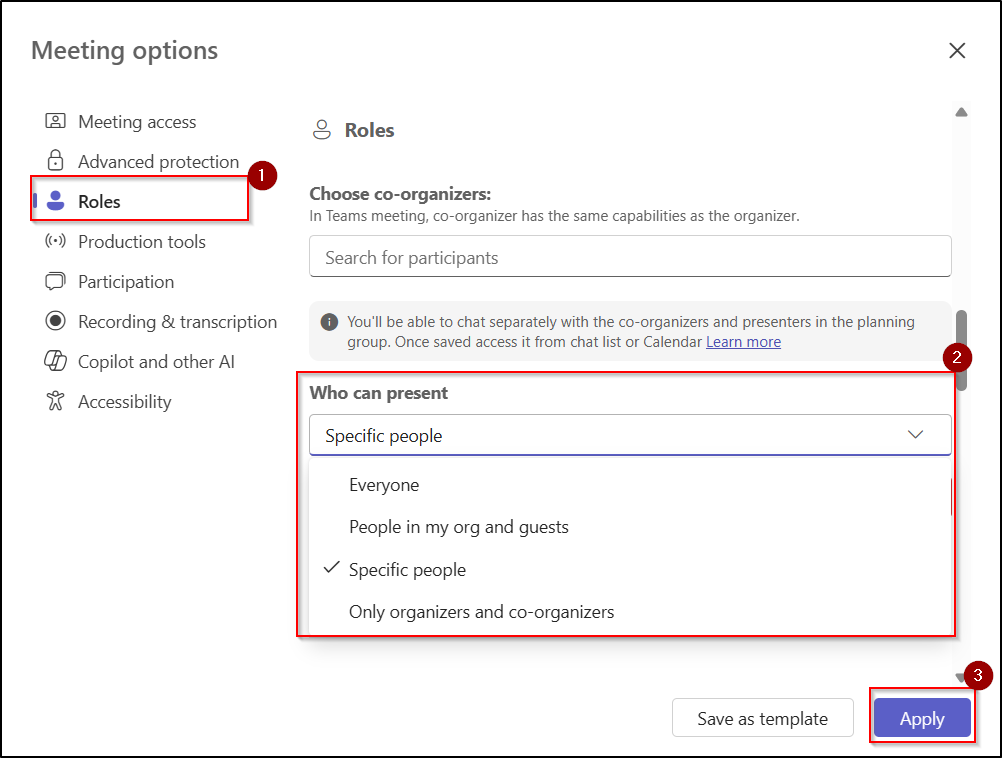Image resolution: width=1002 pixels, height=758 pixels.
Task: Pick Only organizers and co-organizers option
Action: tap(481, 612)
